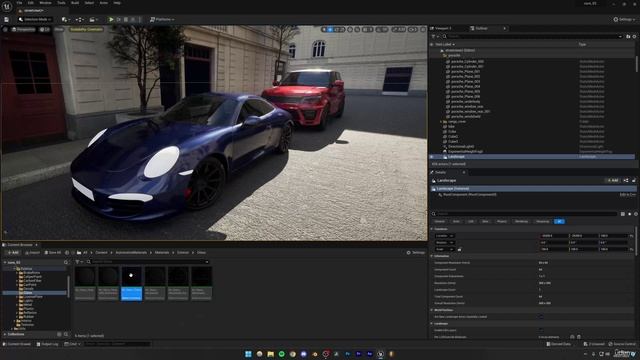Open the Outliner filter icon
Image resolution: width=640 pixels, height=360 pixels.
(434, 36)
